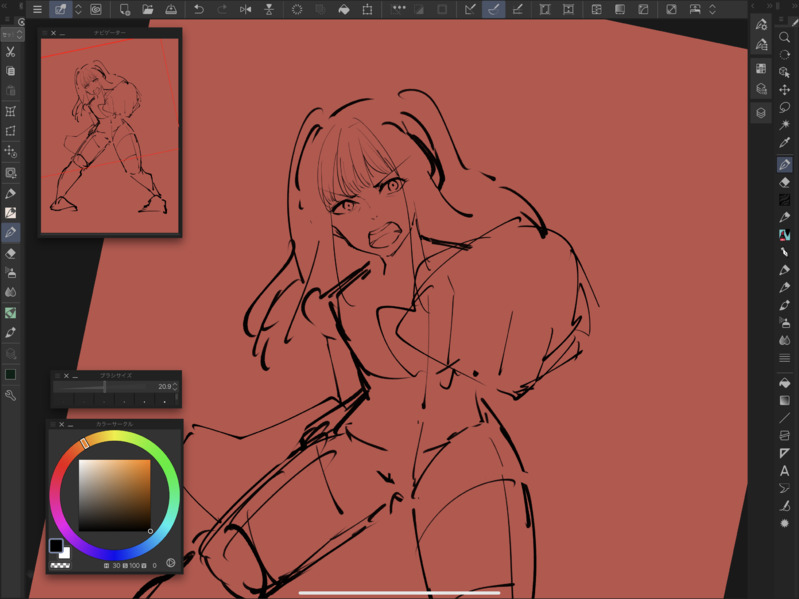Select the Eraser tool in right palette
This screenshot has height=599, width=799.
click(x=785, y=182)
